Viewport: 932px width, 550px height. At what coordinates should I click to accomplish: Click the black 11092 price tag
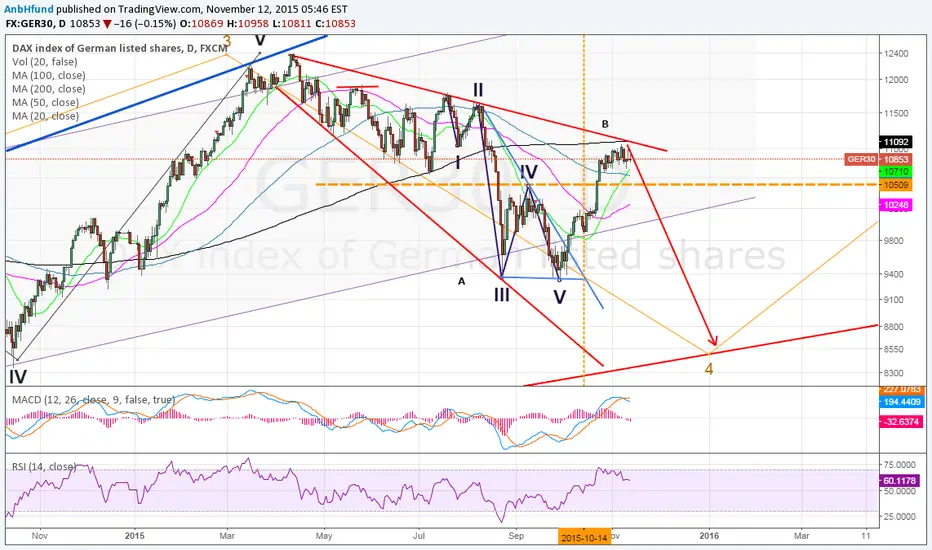[896, 142]
